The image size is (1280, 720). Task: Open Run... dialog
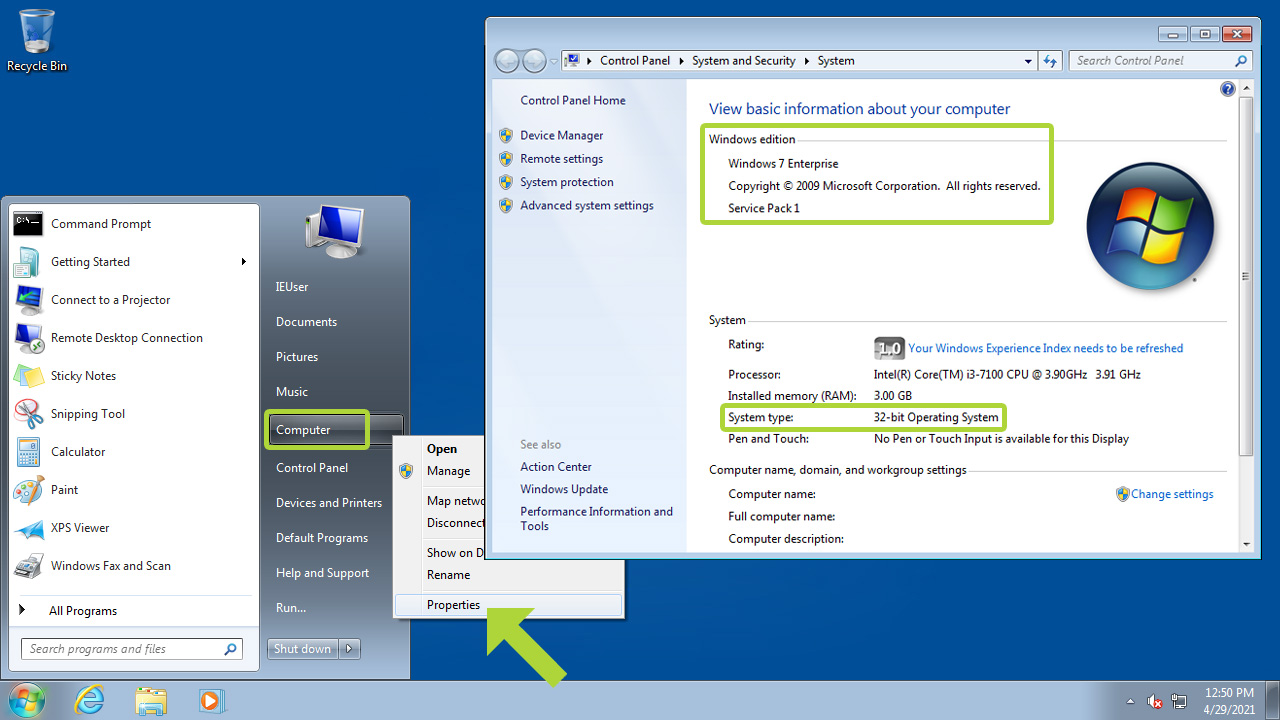click(x=291, y=608)
